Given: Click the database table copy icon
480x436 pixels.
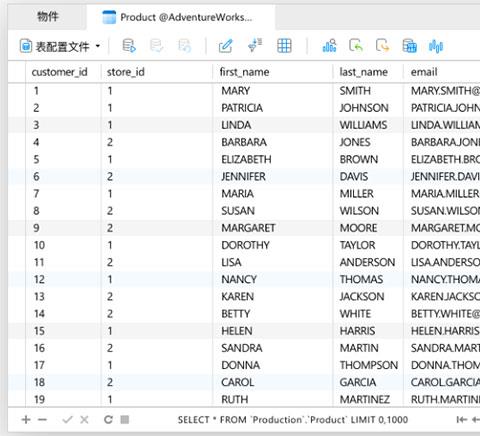Looking at the screenshot, I should click(x=409, y=46).
